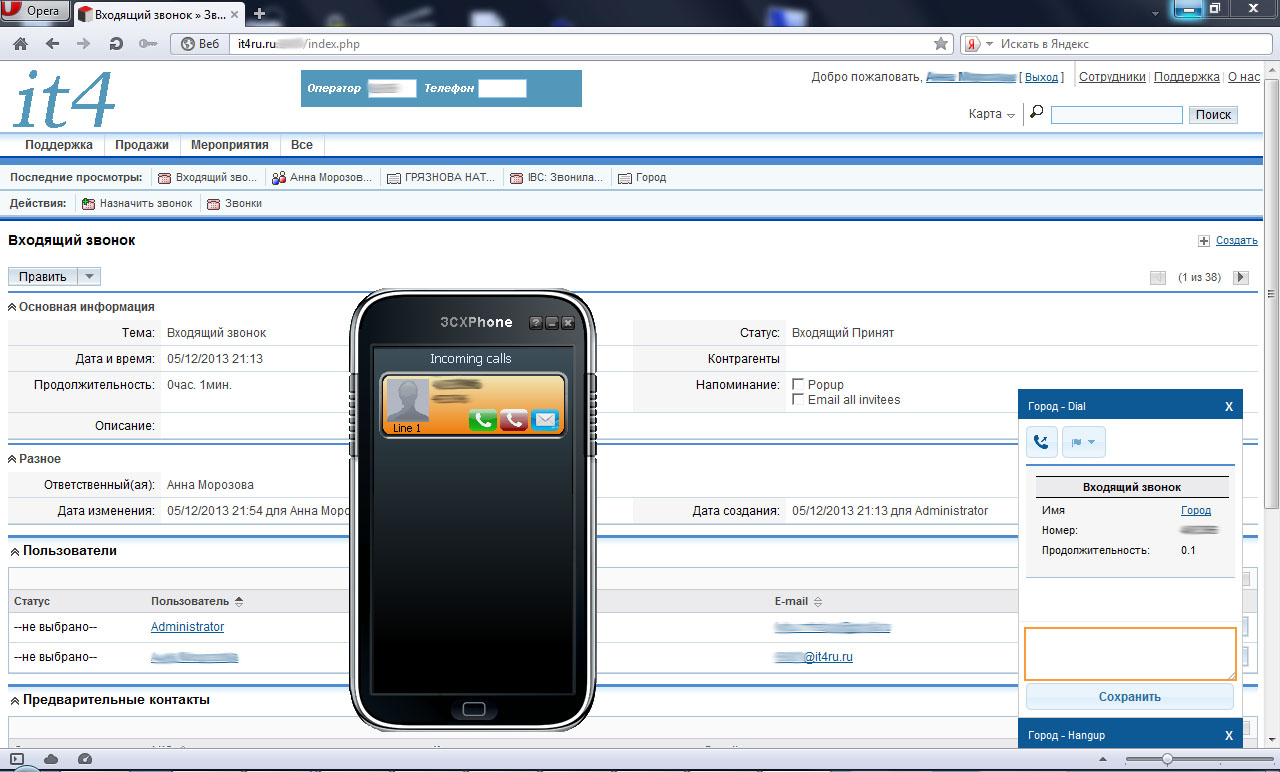Image resolution: width=1280 pixels, height=772 pixels.
Task: Close the Входящий звонок browser tab
Action: pyautogui.click(x=236, y=13)
